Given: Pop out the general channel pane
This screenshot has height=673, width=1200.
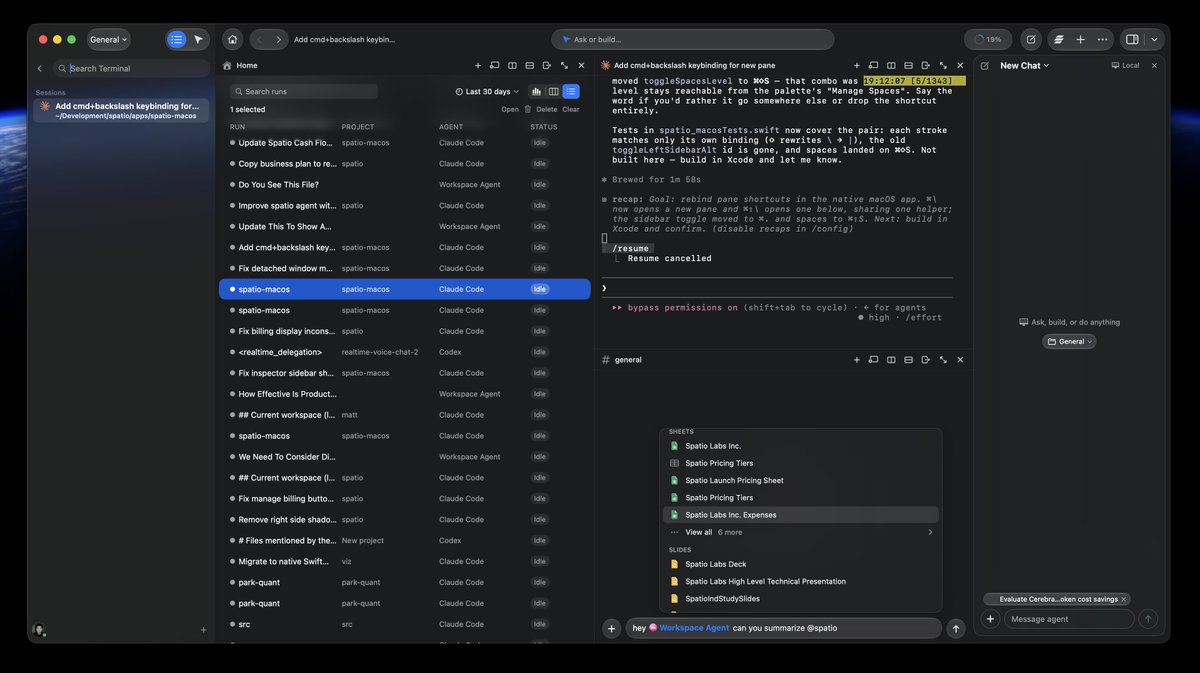Looking at the screenshot, I should coord(873,359).
